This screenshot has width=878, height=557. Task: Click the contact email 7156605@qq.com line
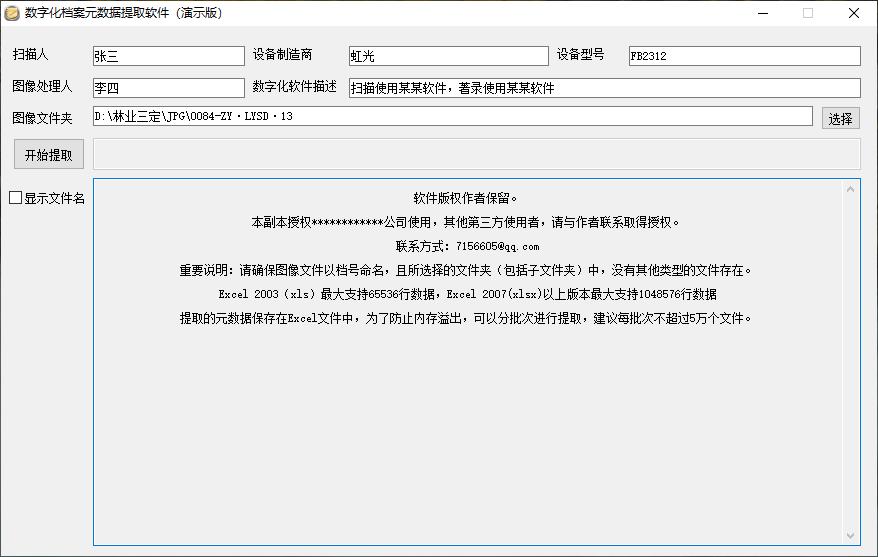coord(466,246)
